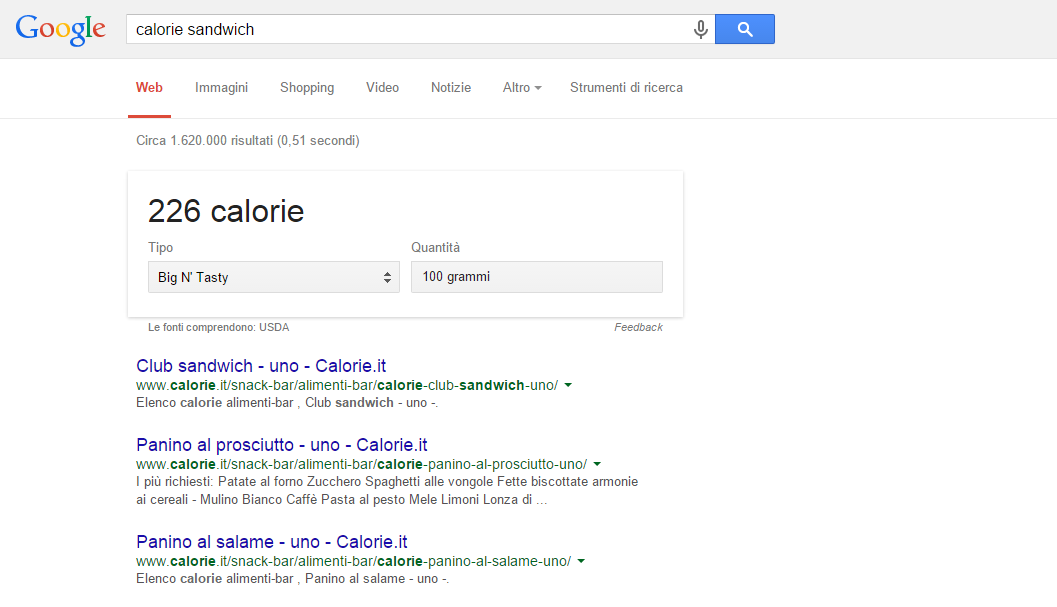Expand the Altro dropdown menu
This screenshot has width=1057, height=607.
point(522,88)
